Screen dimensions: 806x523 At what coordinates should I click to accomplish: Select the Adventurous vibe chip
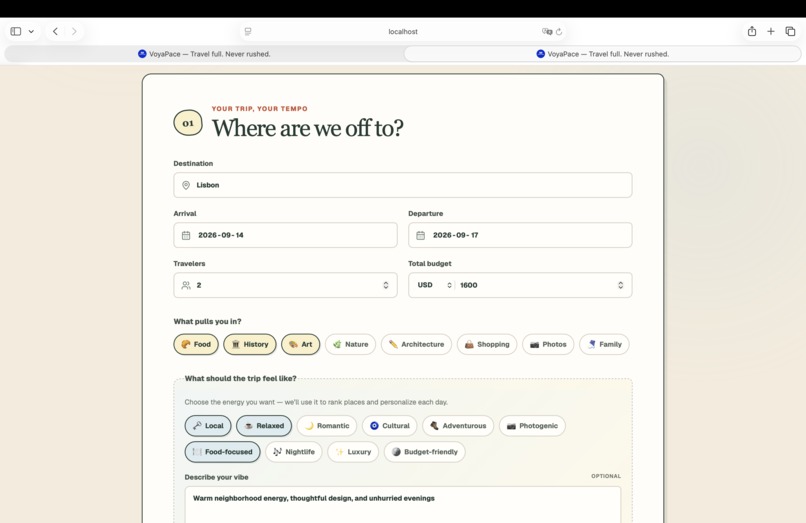click(458, 426)
